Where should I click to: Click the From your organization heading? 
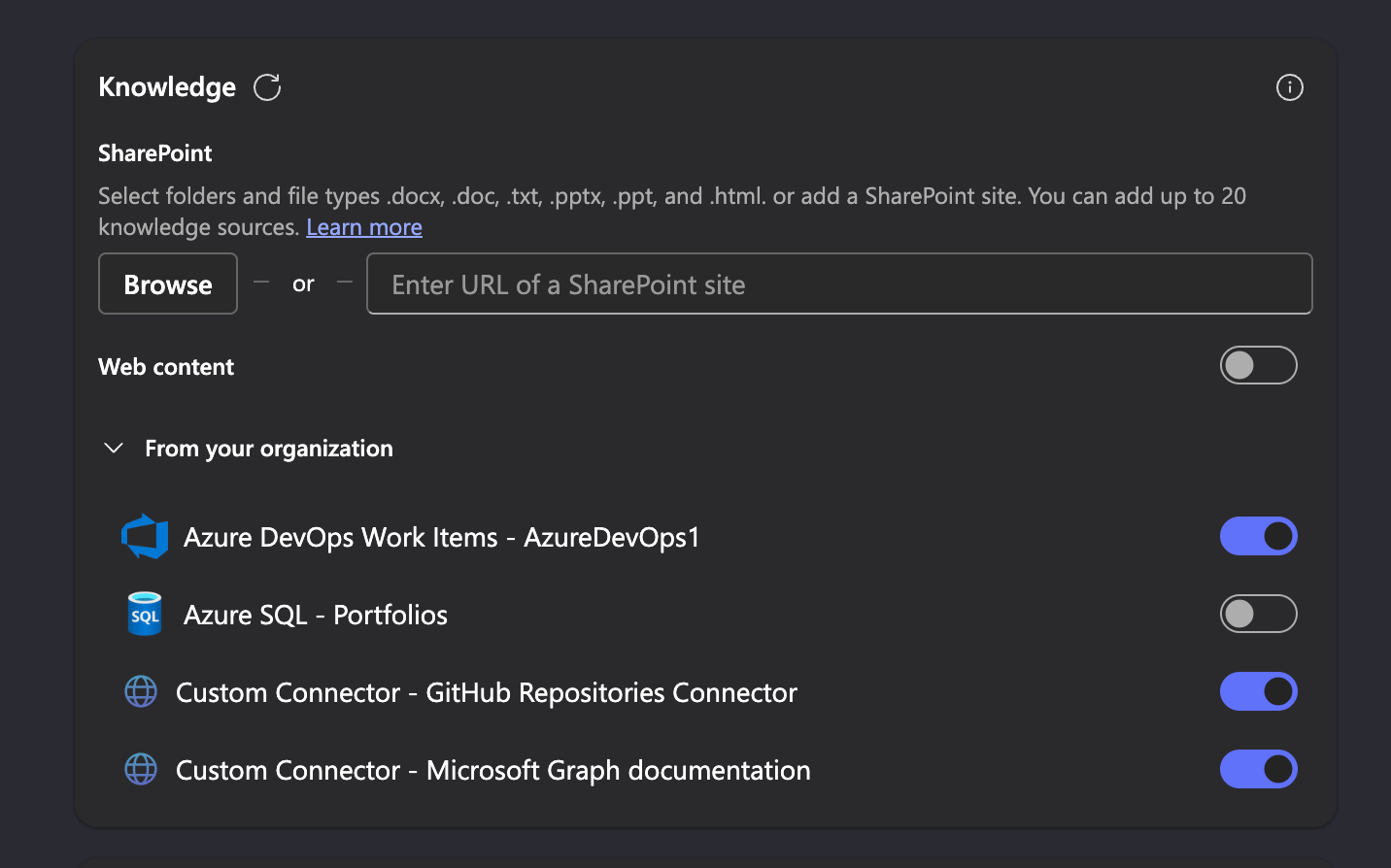tap(269, 449)
